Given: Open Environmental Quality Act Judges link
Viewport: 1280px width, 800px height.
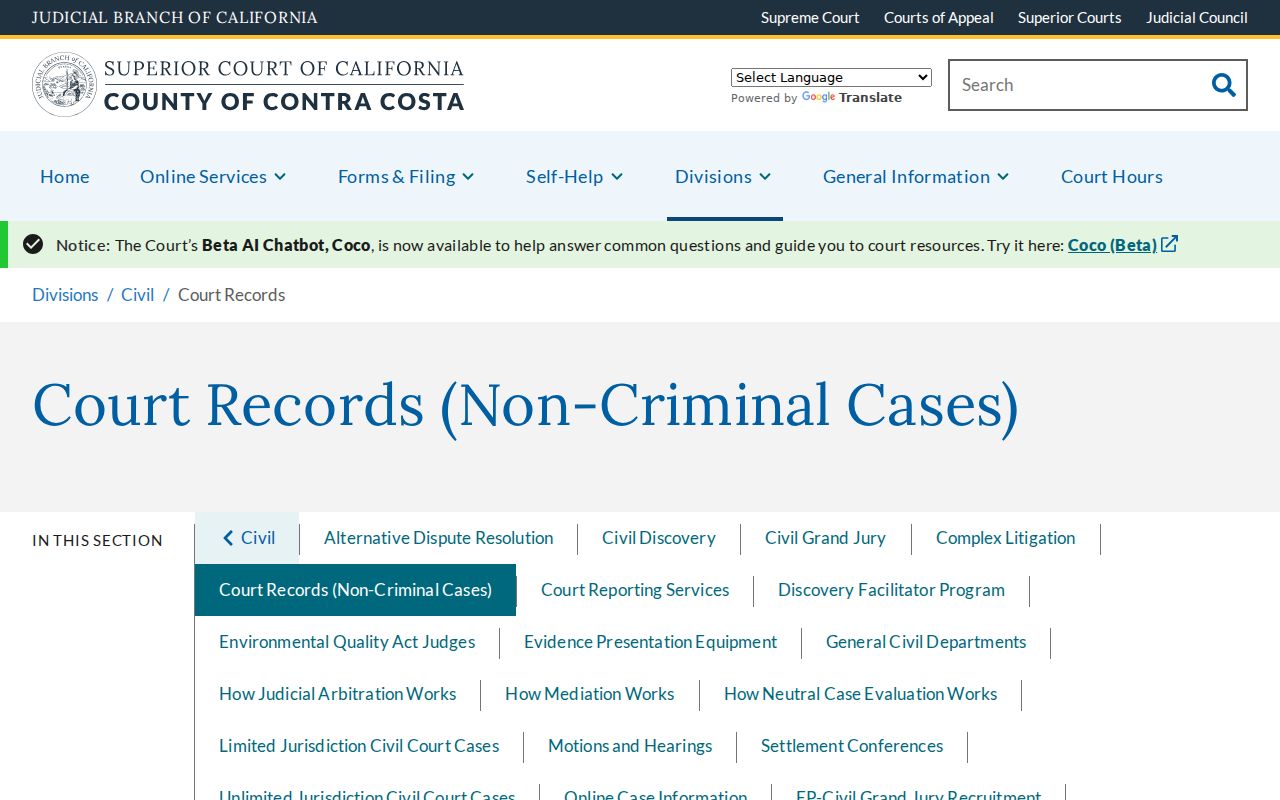Looking at the screenshot, I should (347, 642).
